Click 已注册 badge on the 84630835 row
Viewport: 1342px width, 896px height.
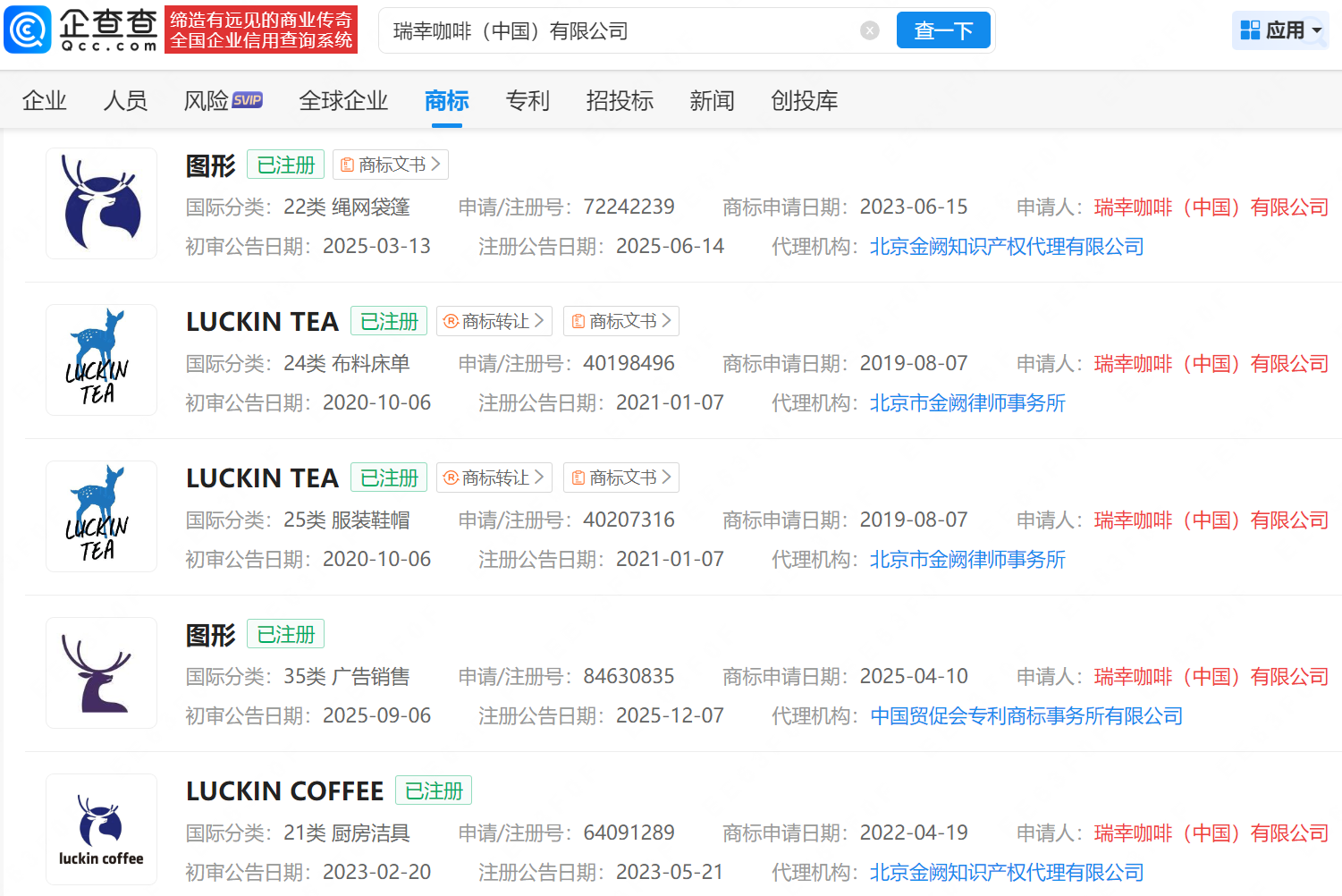pos(285,634)
